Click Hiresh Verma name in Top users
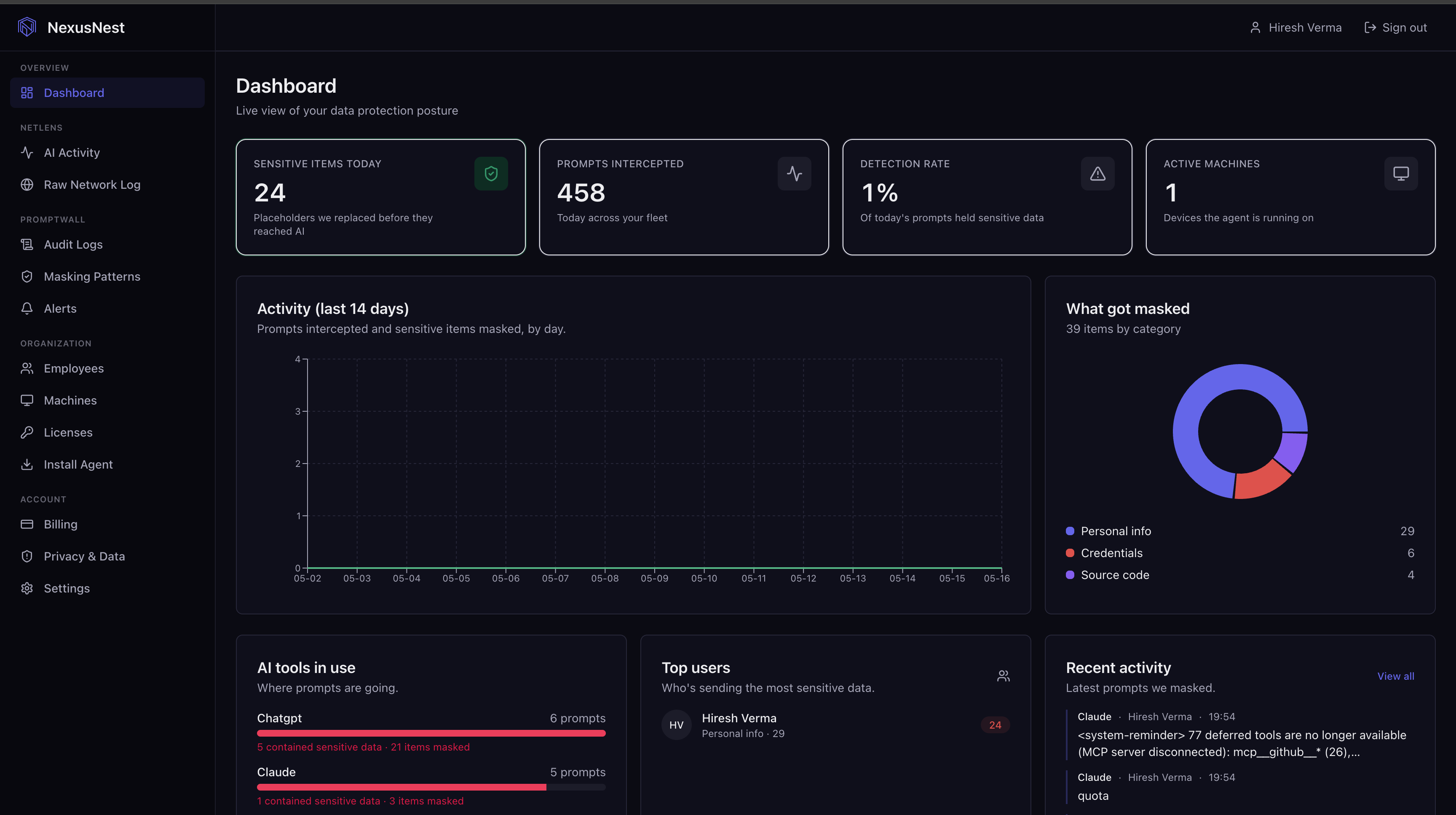This screenshot has width=1456, height=815. 739,718
